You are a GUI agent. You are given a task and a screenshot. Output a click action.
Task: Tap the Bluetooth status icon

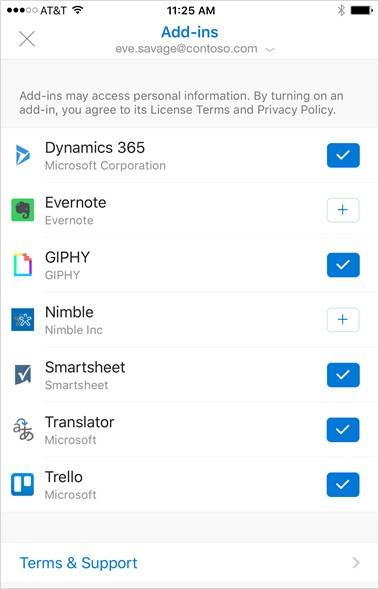(341, 11)
